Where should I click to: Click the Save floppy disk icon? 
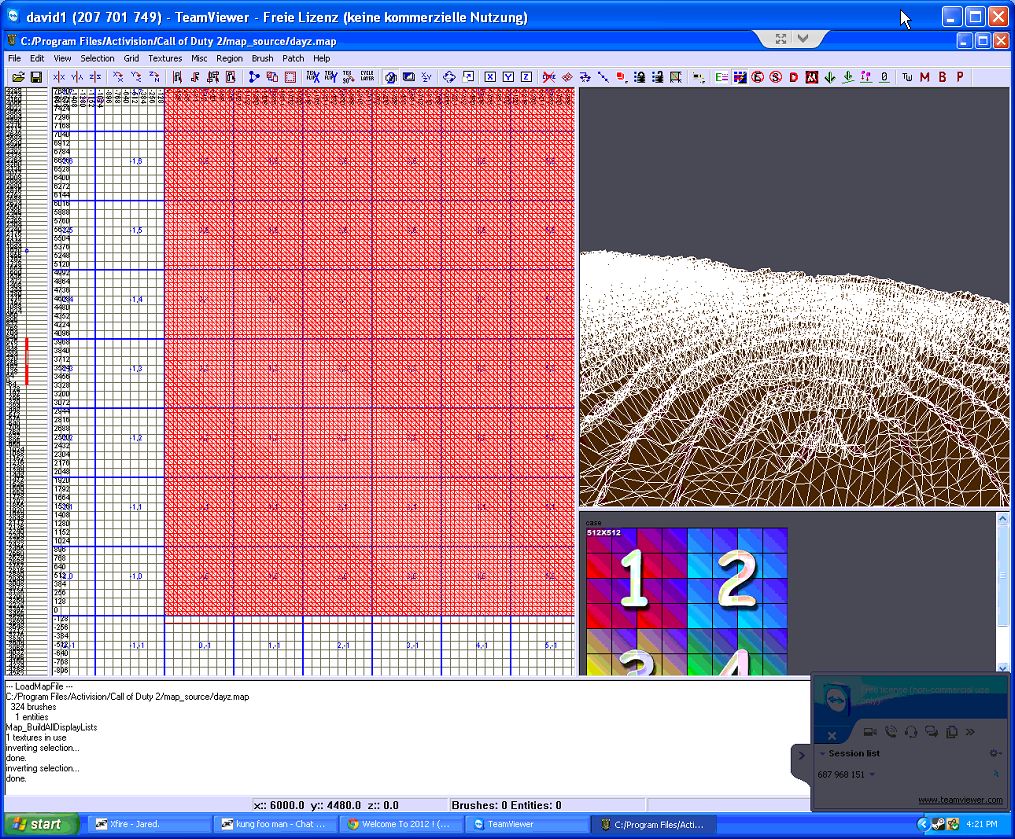36,77
